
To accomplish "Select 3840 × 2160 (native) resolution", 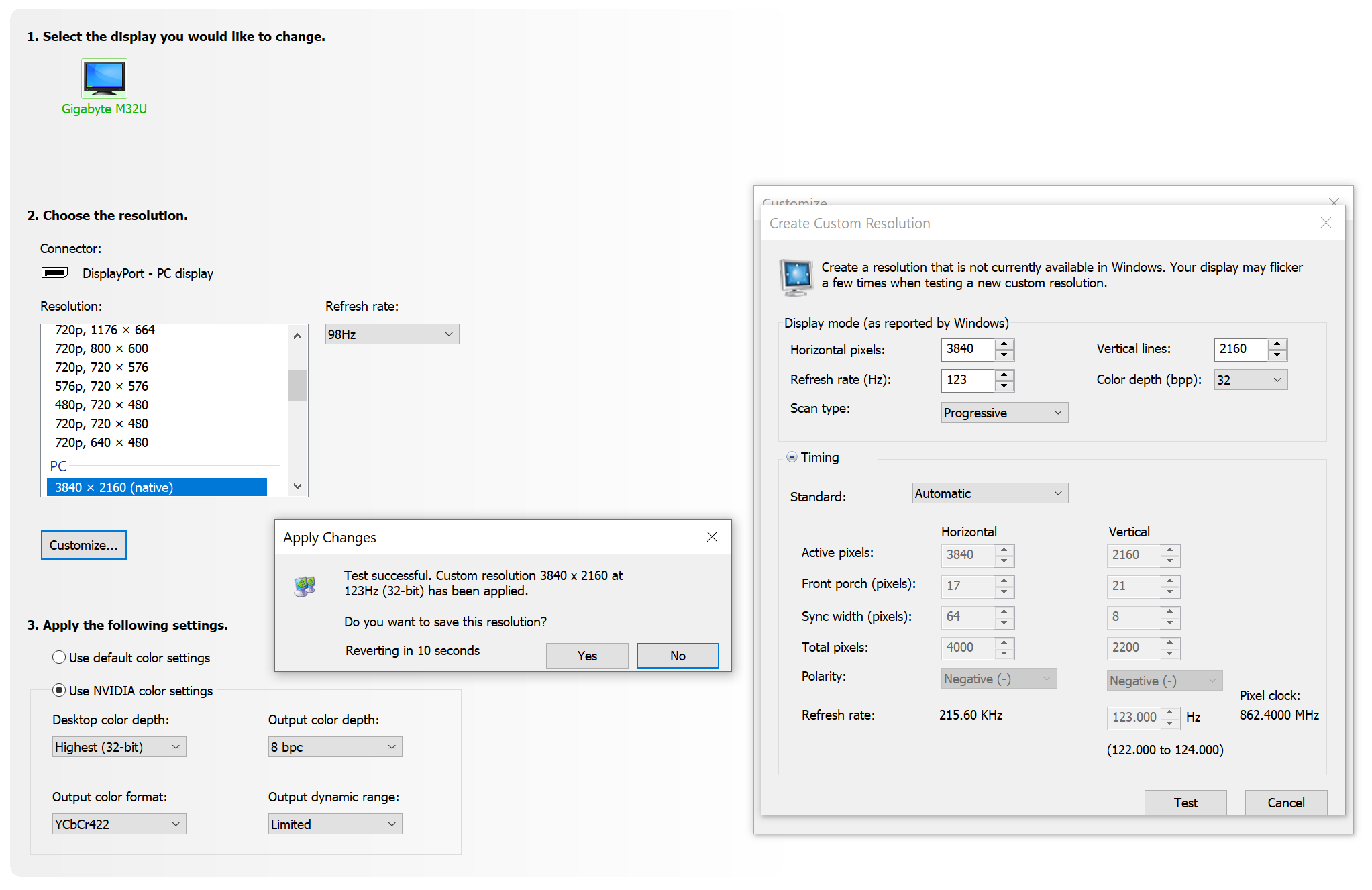I will click(x=156, y=487).
